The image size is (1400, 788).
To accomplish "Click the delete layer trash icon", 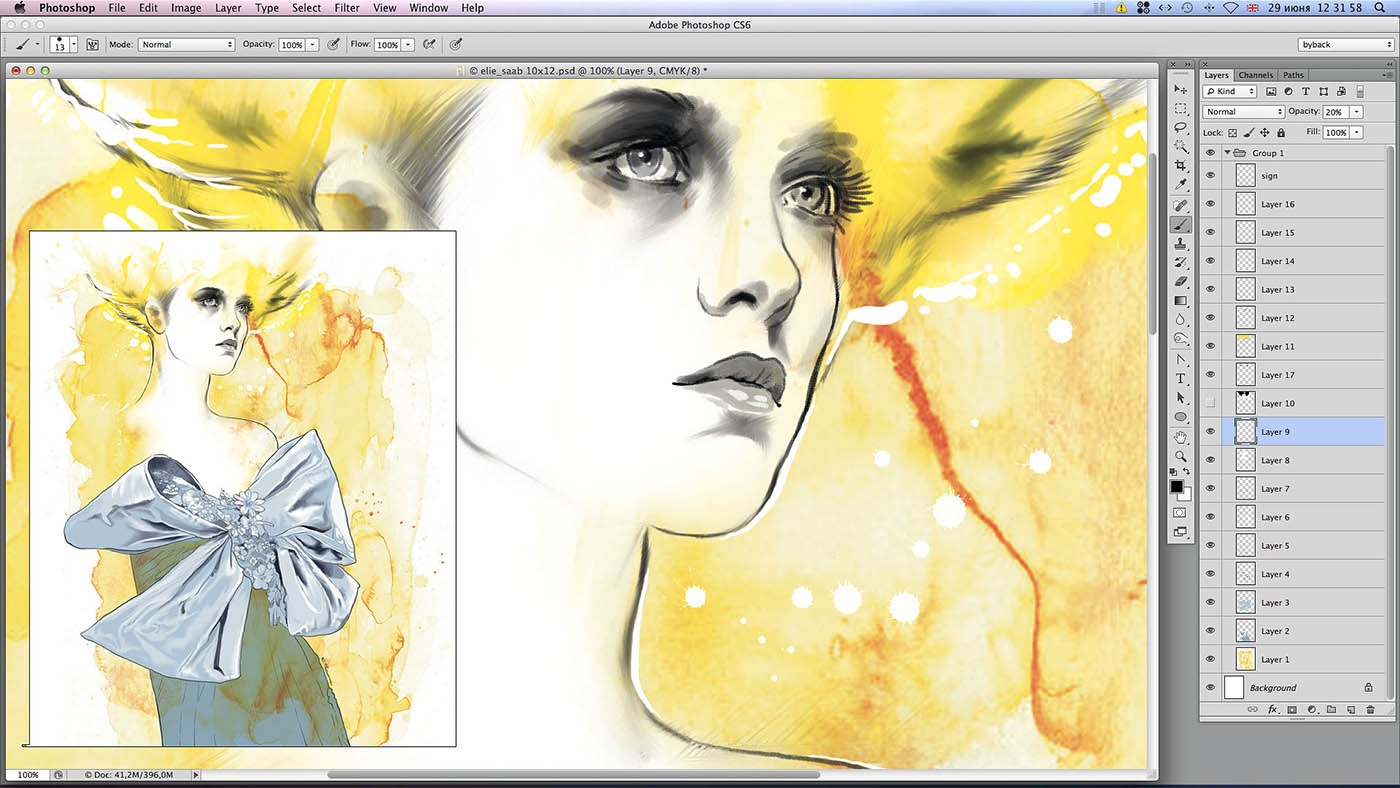I will point(1370,709).
